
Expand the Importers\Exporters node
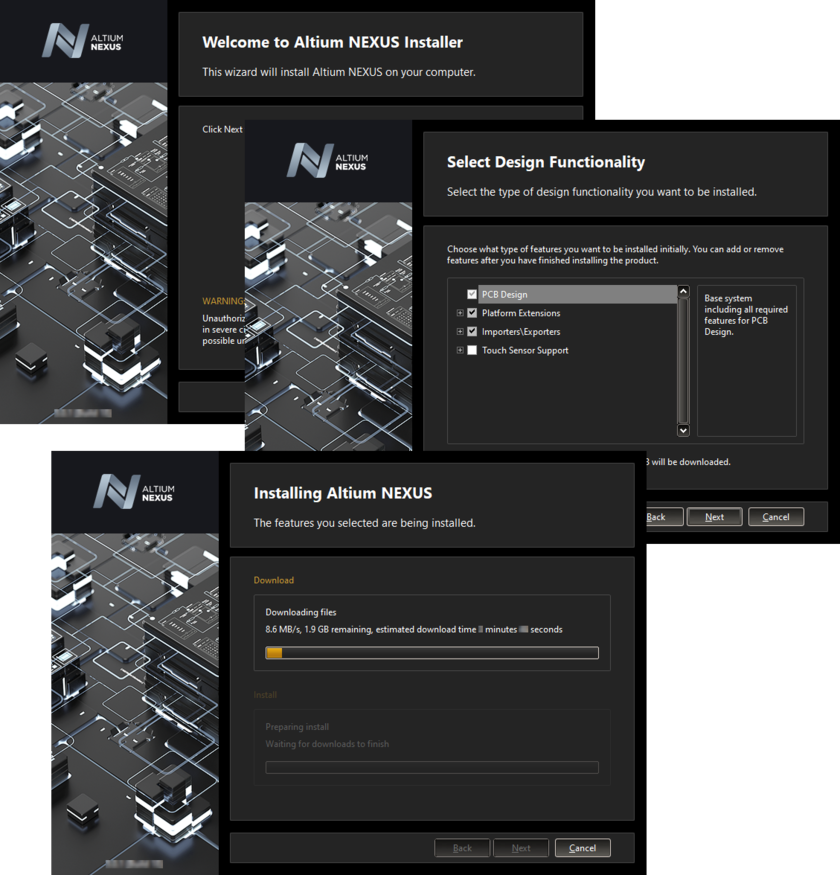458,332
